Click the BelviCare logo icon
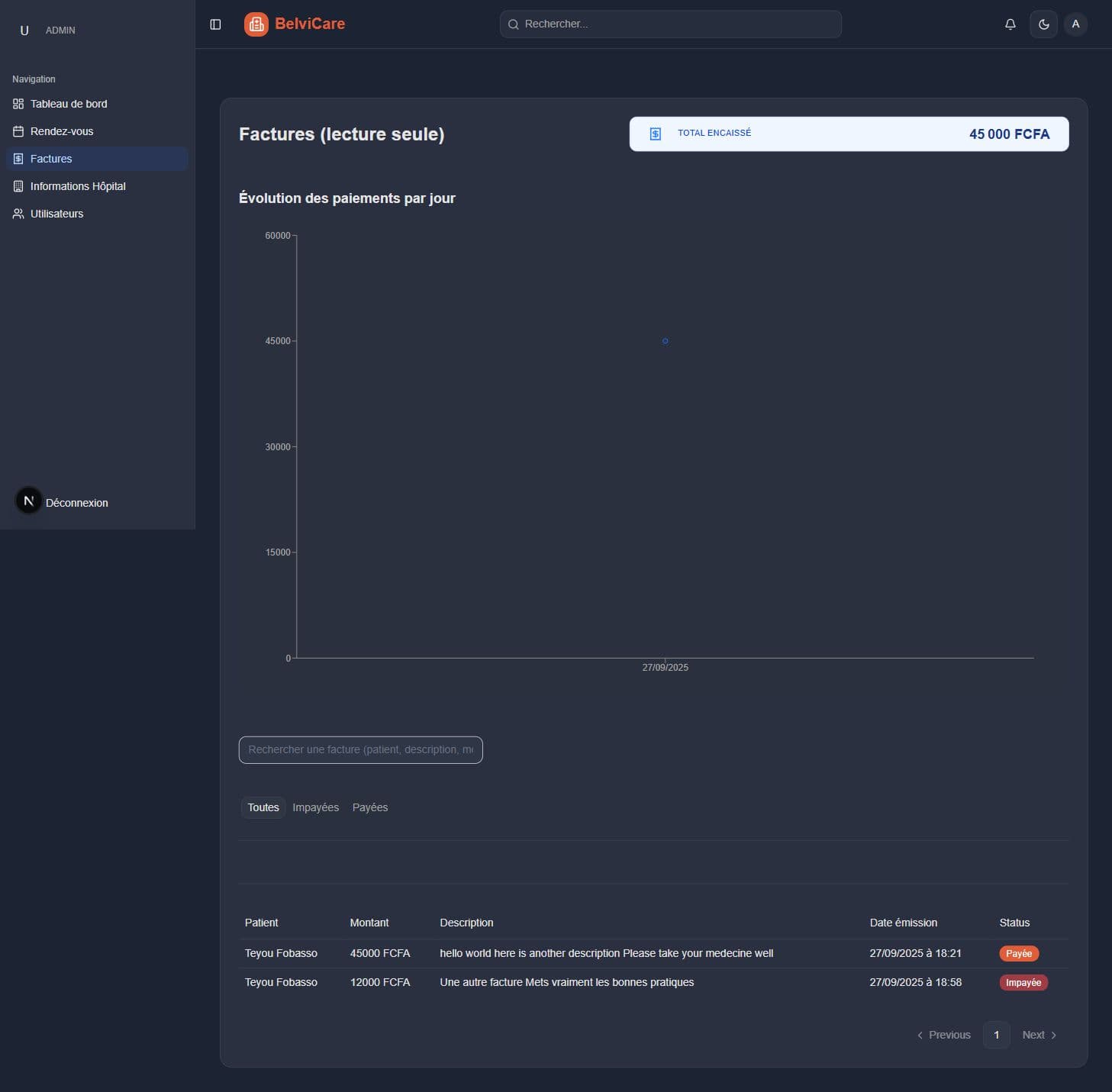 (x=256, y=24)
